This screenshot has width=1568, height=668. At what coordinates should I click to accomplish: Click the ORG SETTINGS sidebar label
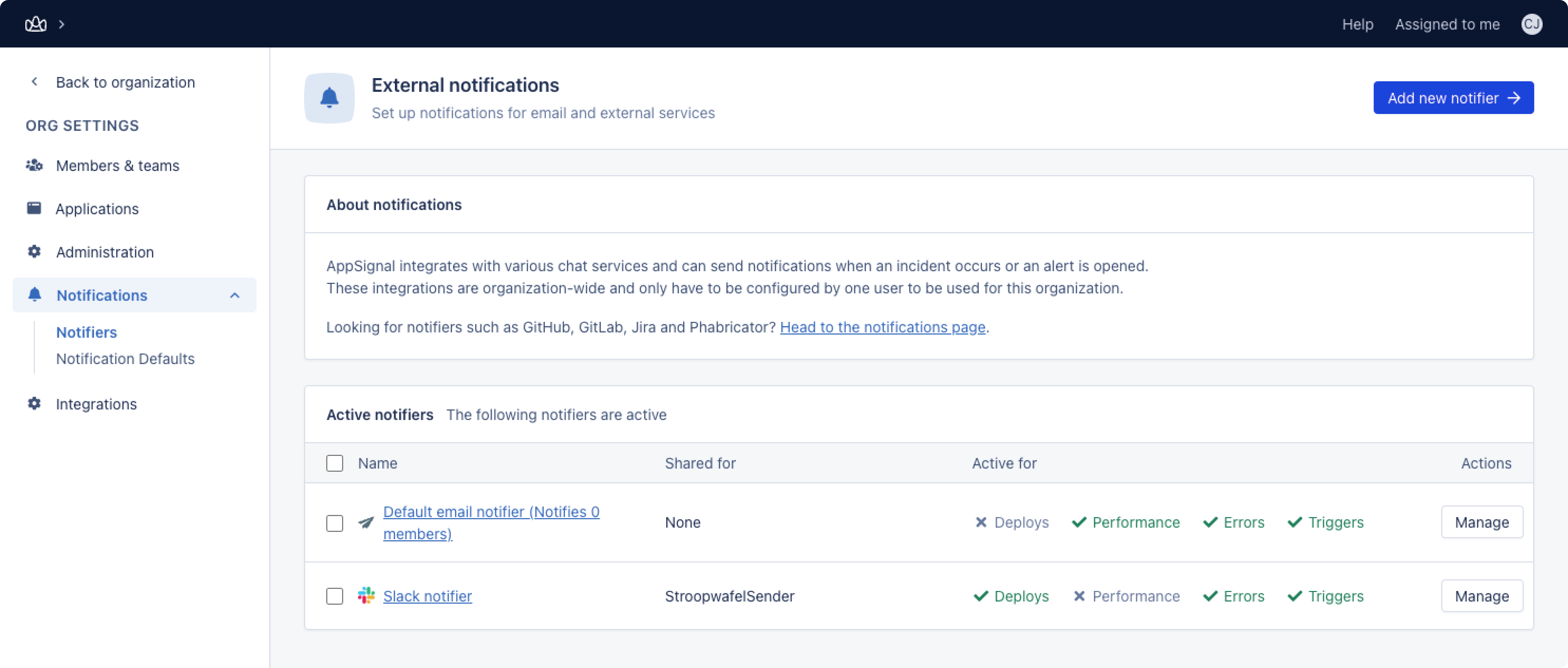coord(82,125)
